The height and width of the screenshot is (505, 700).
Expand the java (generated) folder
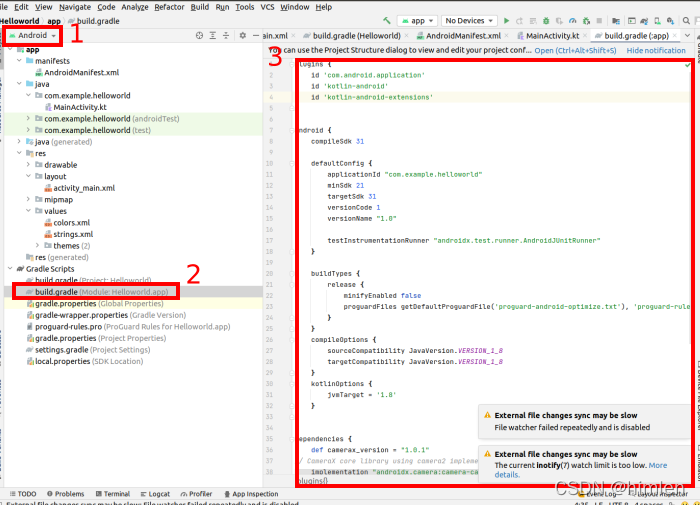coord(19,142)
